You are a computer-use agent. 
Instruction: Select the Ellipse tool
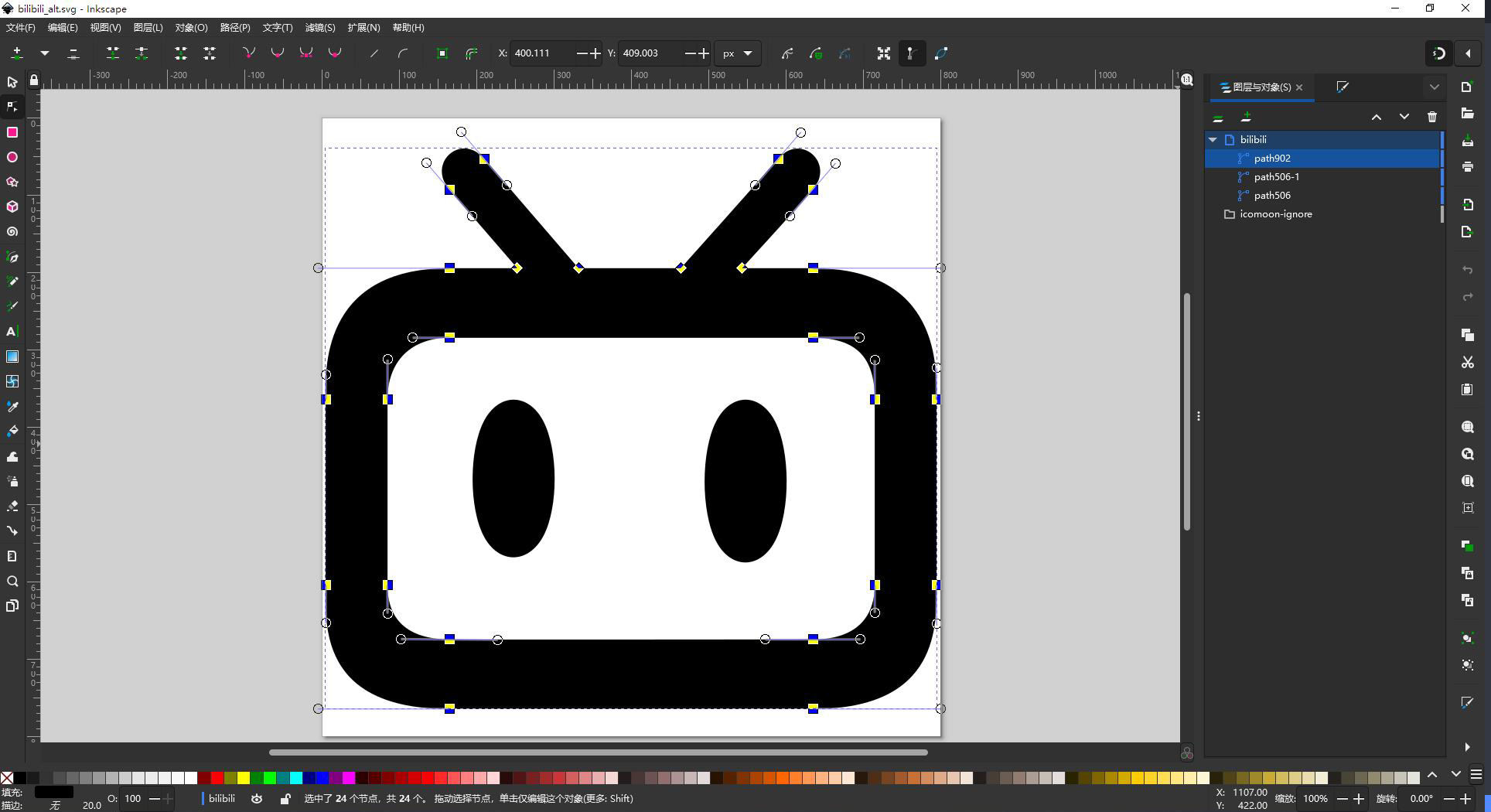tap(12, 157)
